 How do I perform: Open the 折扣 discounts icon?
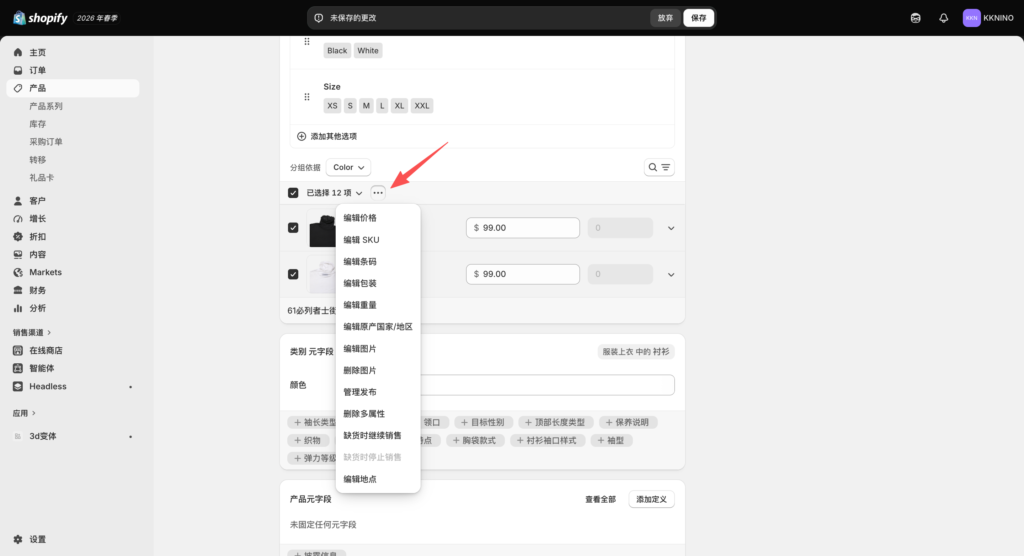click(x=18, y=237)
